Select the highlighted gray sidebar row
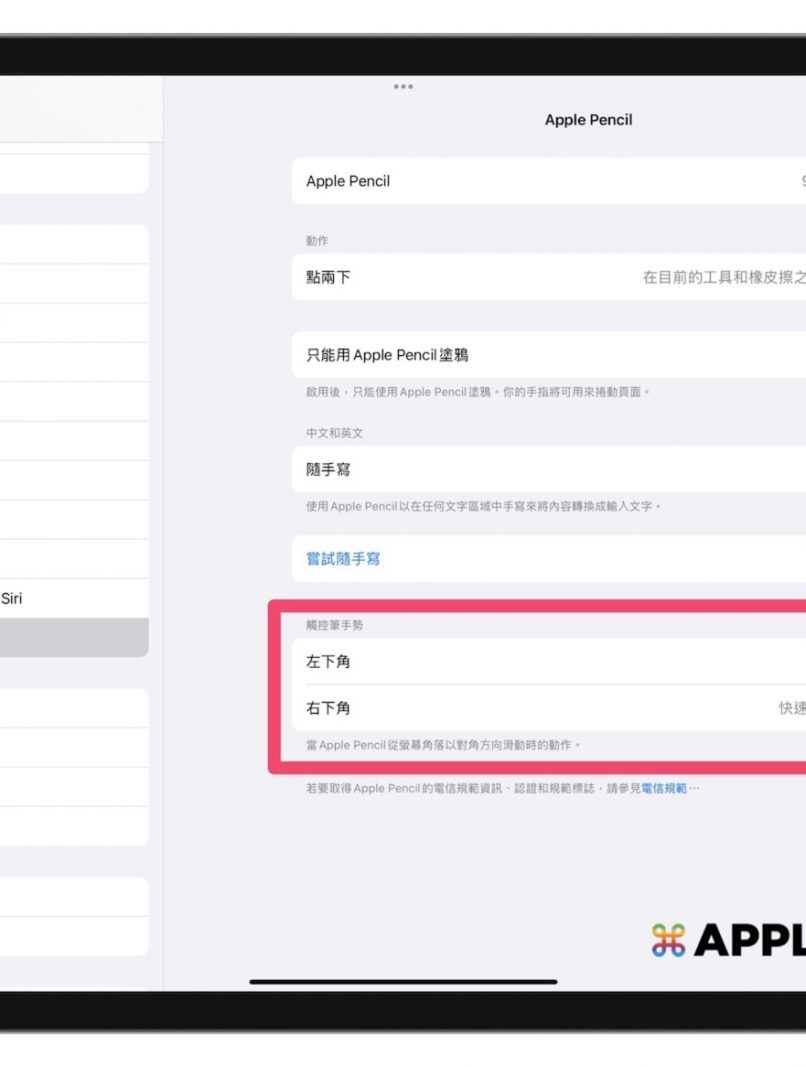Viewport: 806px width, 1067px height. point(74,637)
